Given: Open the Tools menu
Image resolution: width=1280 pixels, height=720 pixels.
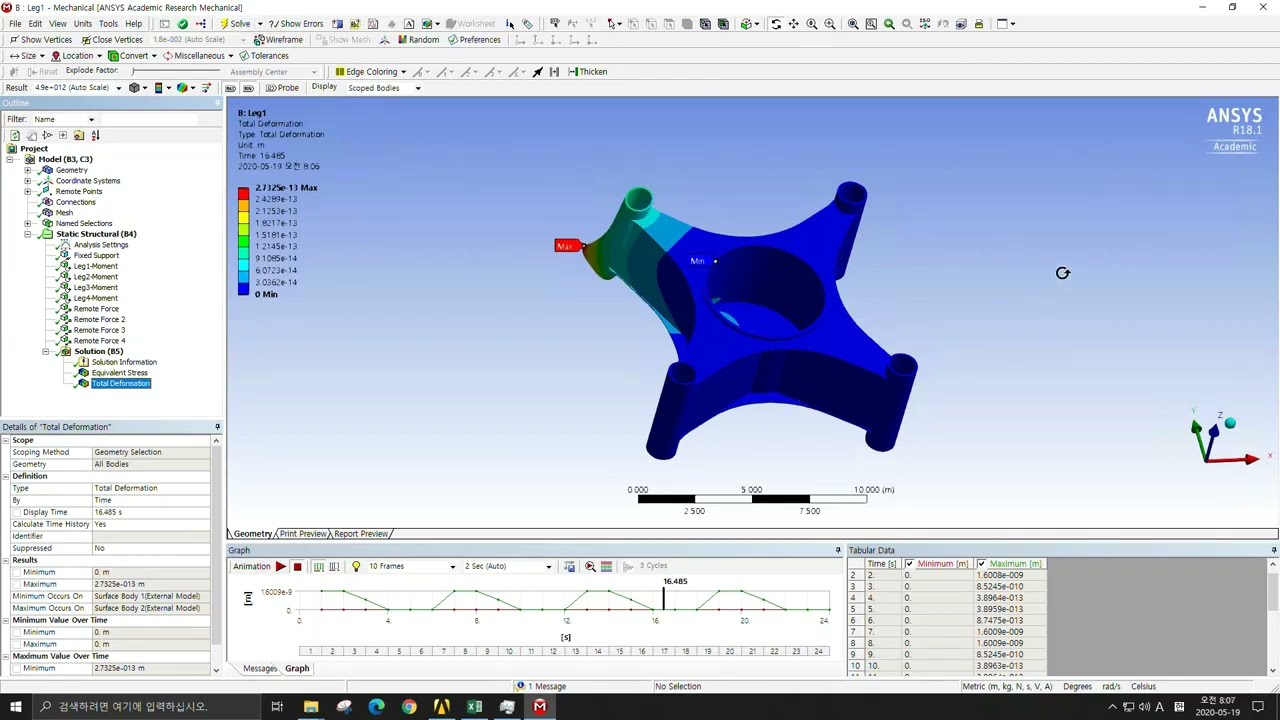Looking at the screenshot, I should tap(108, 24).
